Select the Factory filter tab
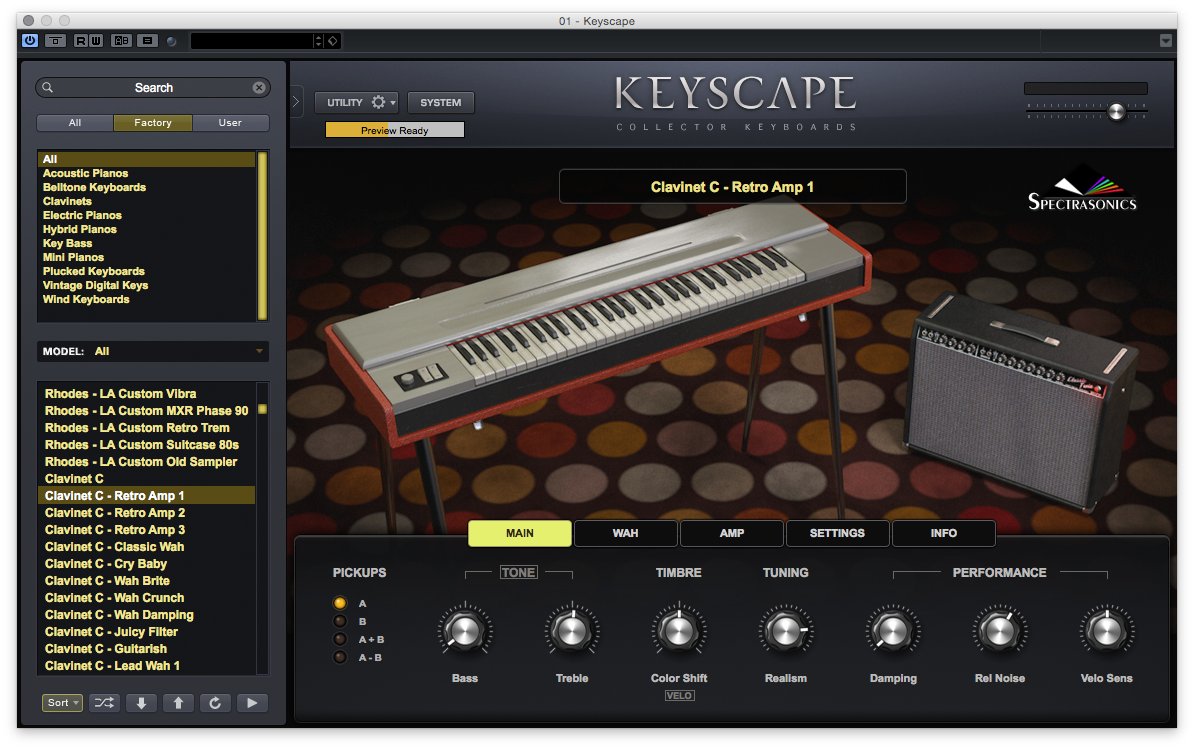 (x=153, y=123)
